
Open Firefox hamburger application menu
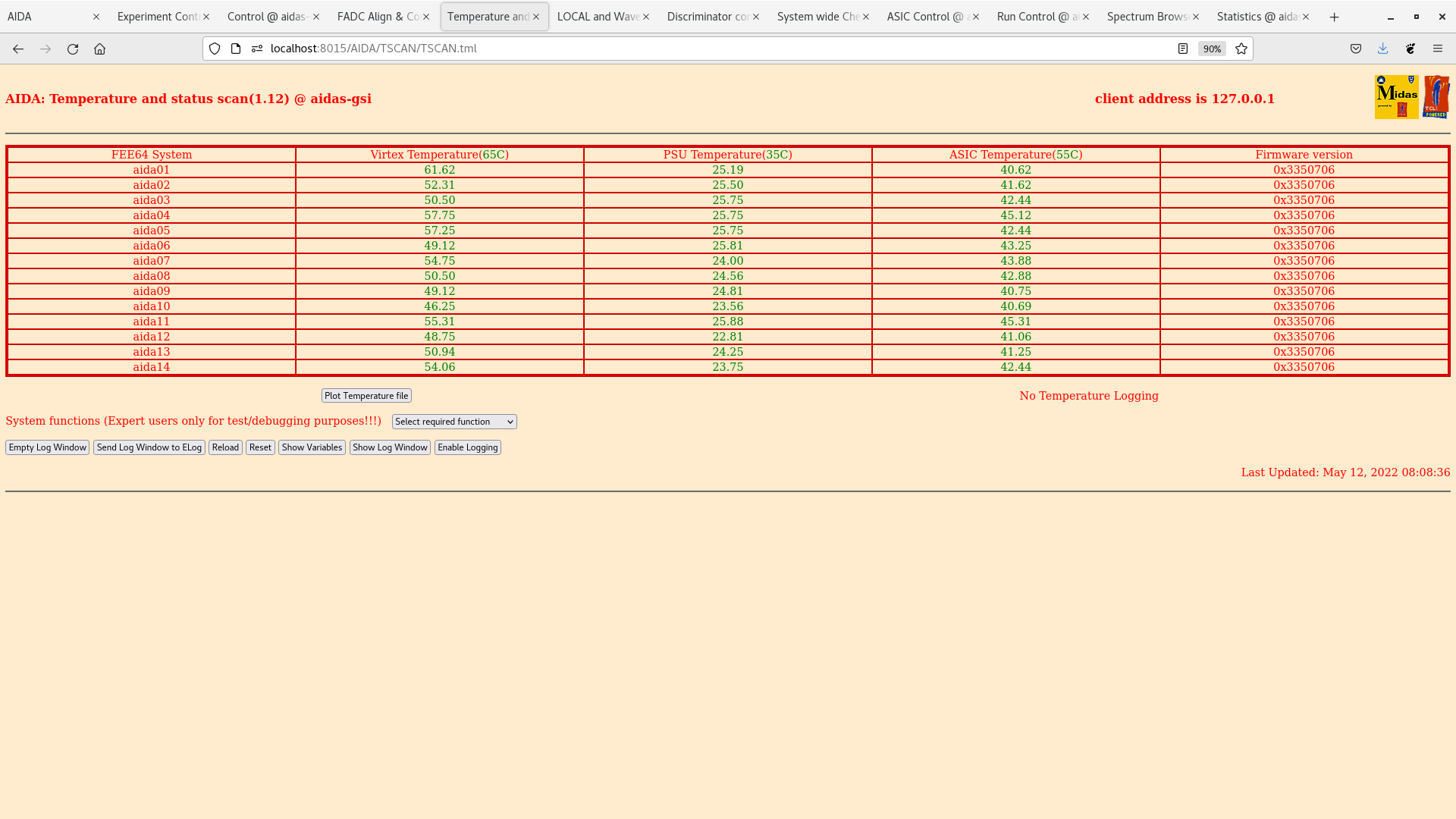(x=1438, y=49)
